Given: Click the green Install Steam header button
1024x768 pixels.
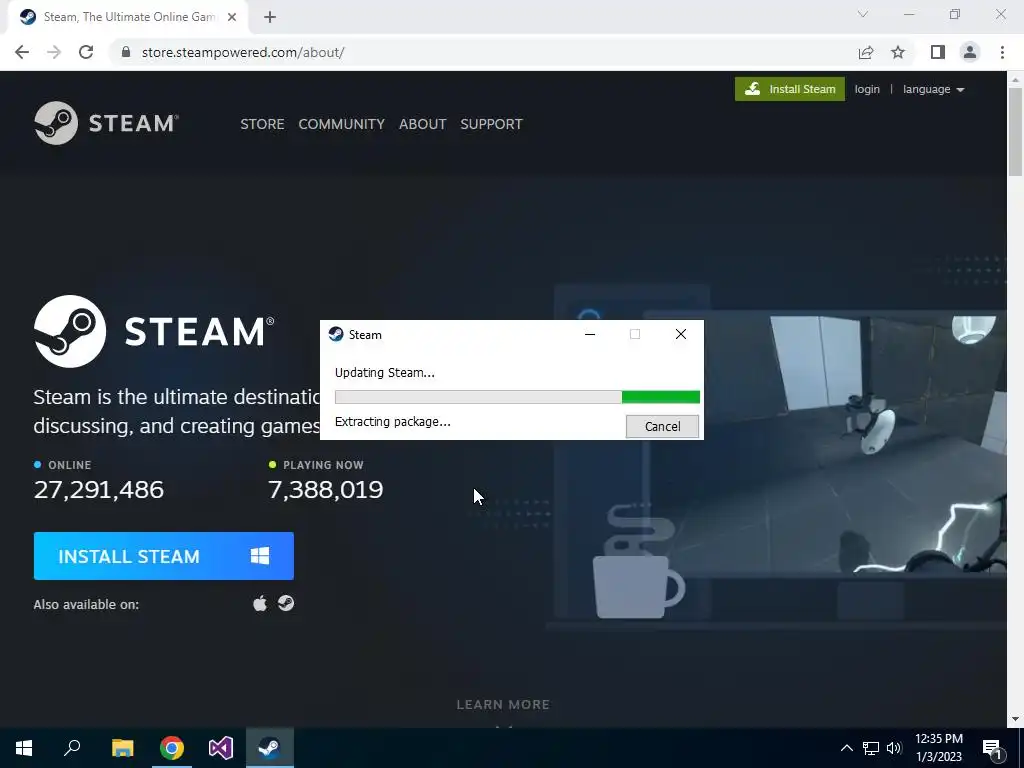Looking at the screenshot, I should (x=790, y=89).
